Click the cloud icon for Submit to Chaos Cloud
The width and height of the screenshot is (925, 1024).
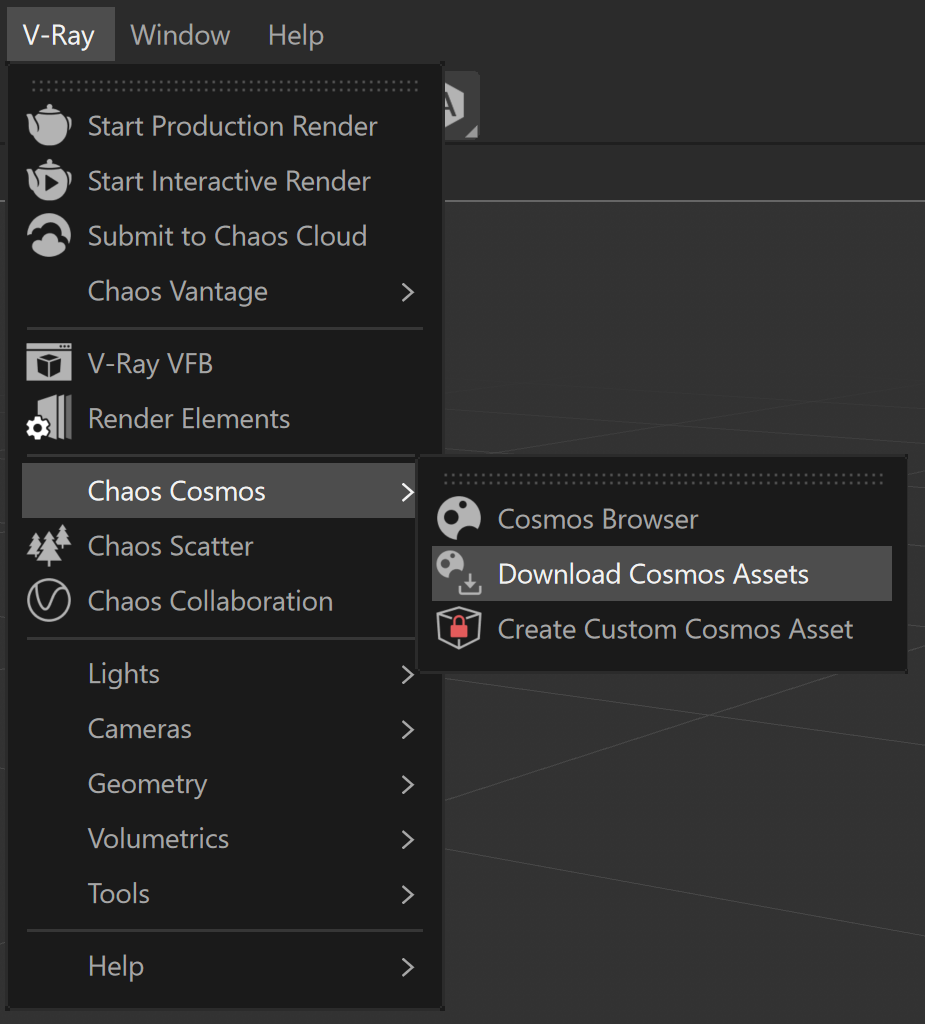(49, 235)
